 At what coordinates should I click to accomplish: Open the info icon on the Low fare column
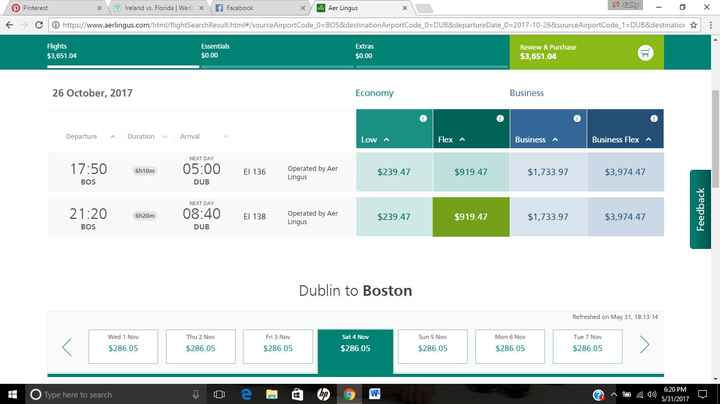(x=423, y=119)
